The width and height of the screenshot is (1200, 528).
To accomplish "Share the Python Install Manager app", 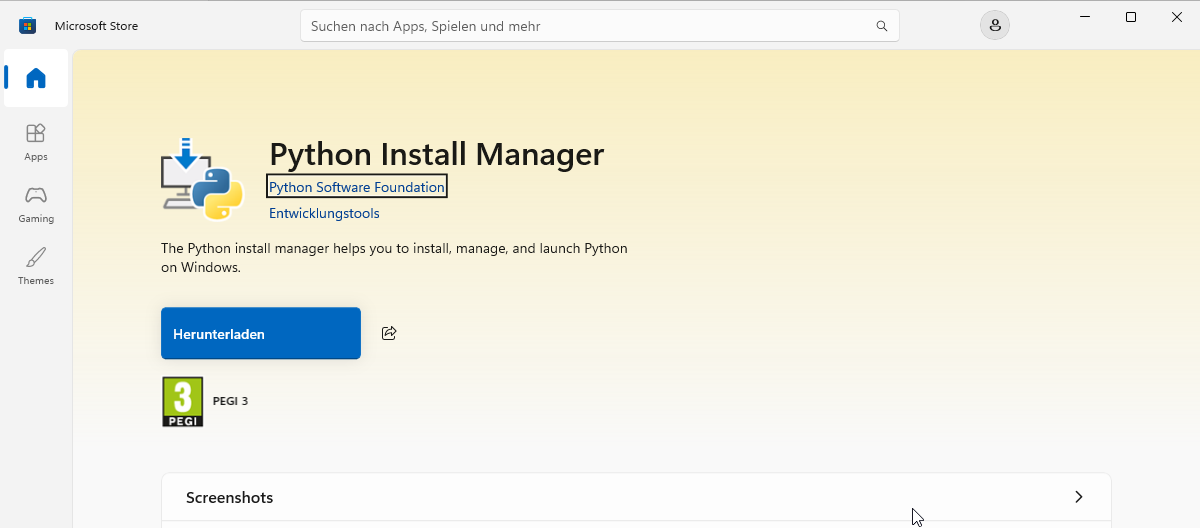I will [x=389, y=333].
